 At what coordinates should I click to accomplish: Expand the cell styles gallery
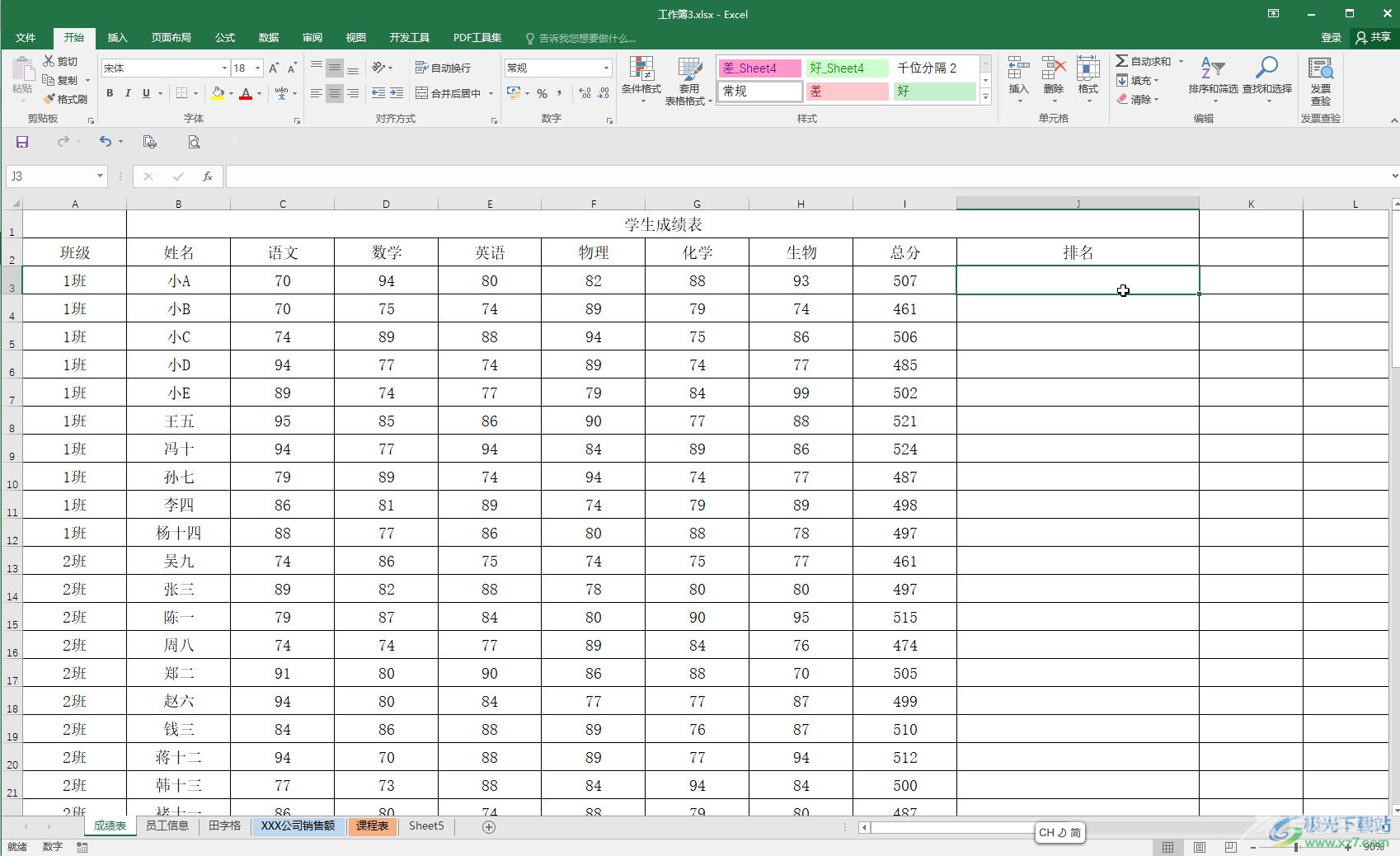click(x=985, y=96)
